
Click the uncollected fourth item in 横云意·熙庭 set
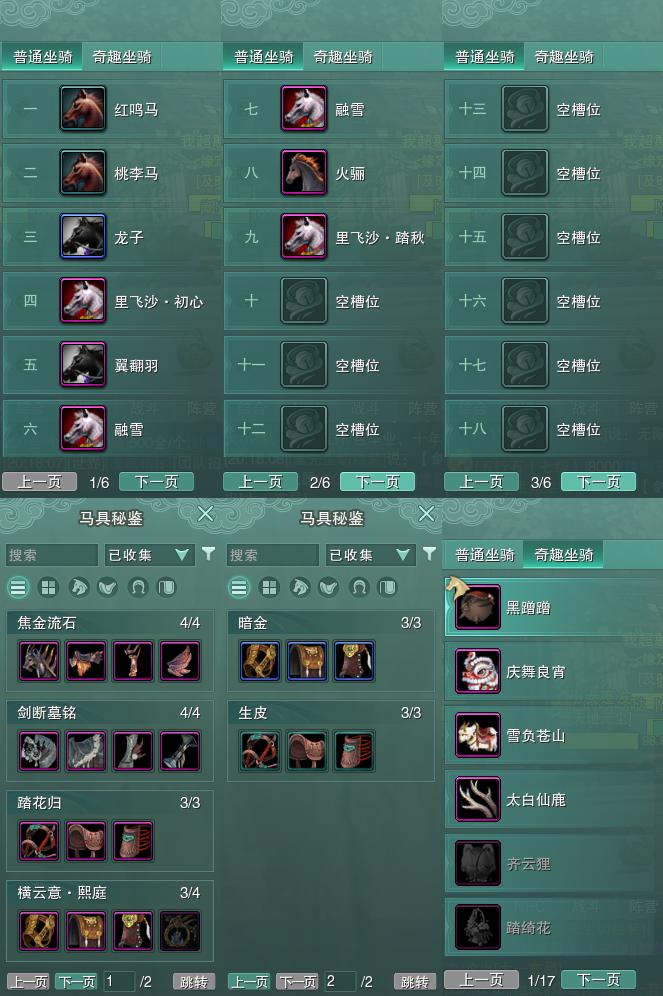[x=180, y=931]
